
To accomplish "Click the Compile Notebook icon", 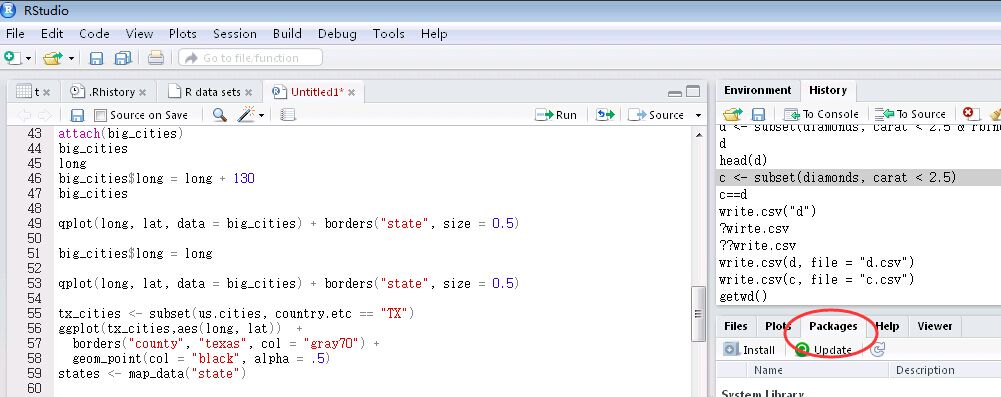I will tap(288, 115).
